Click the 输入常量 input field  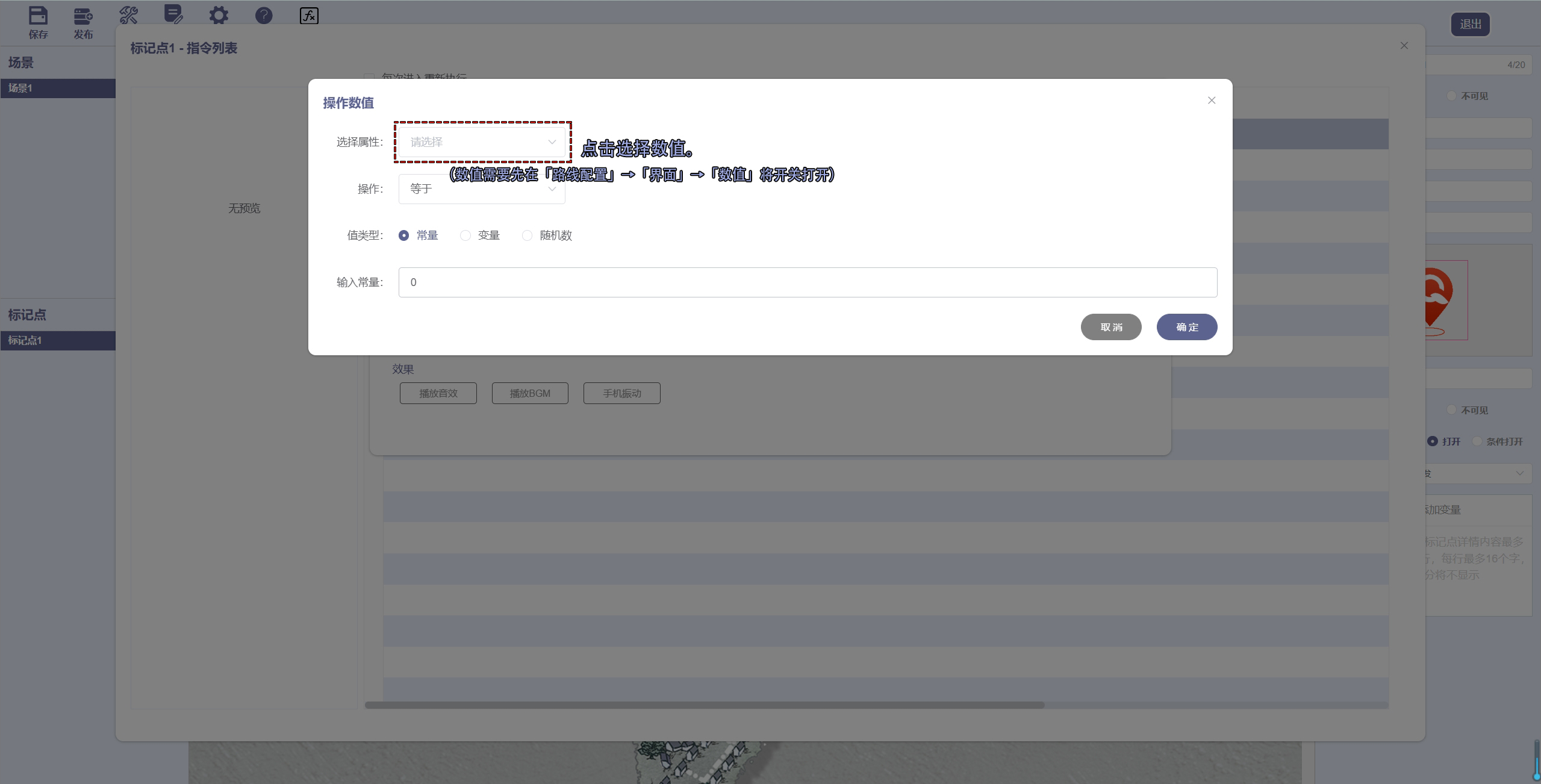pyautogui.click(x=807, y=282)
